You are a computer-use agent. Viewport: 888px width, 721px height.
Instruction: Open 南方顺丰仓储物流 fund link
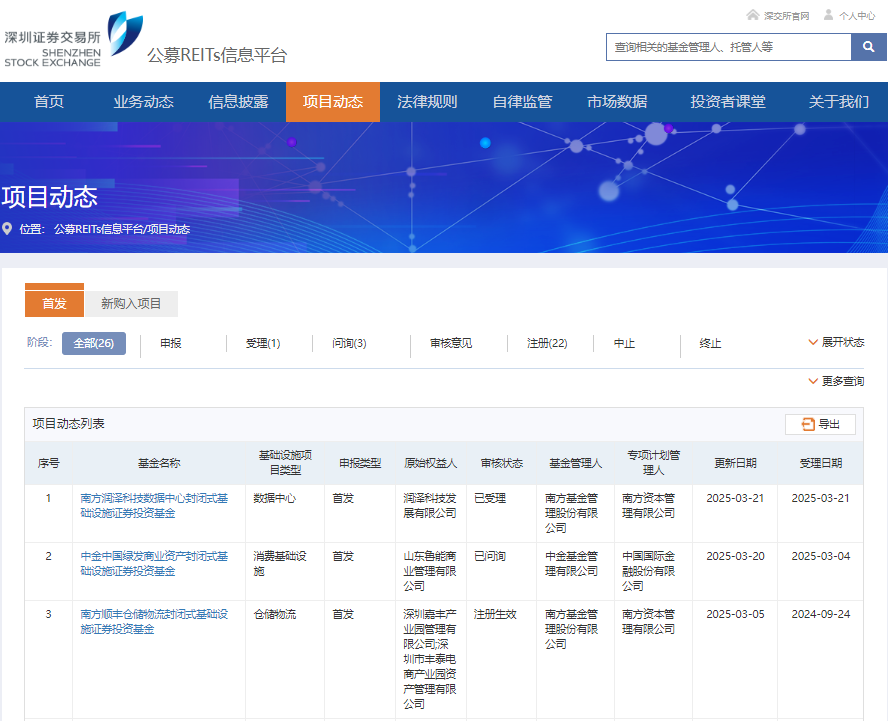154,621
